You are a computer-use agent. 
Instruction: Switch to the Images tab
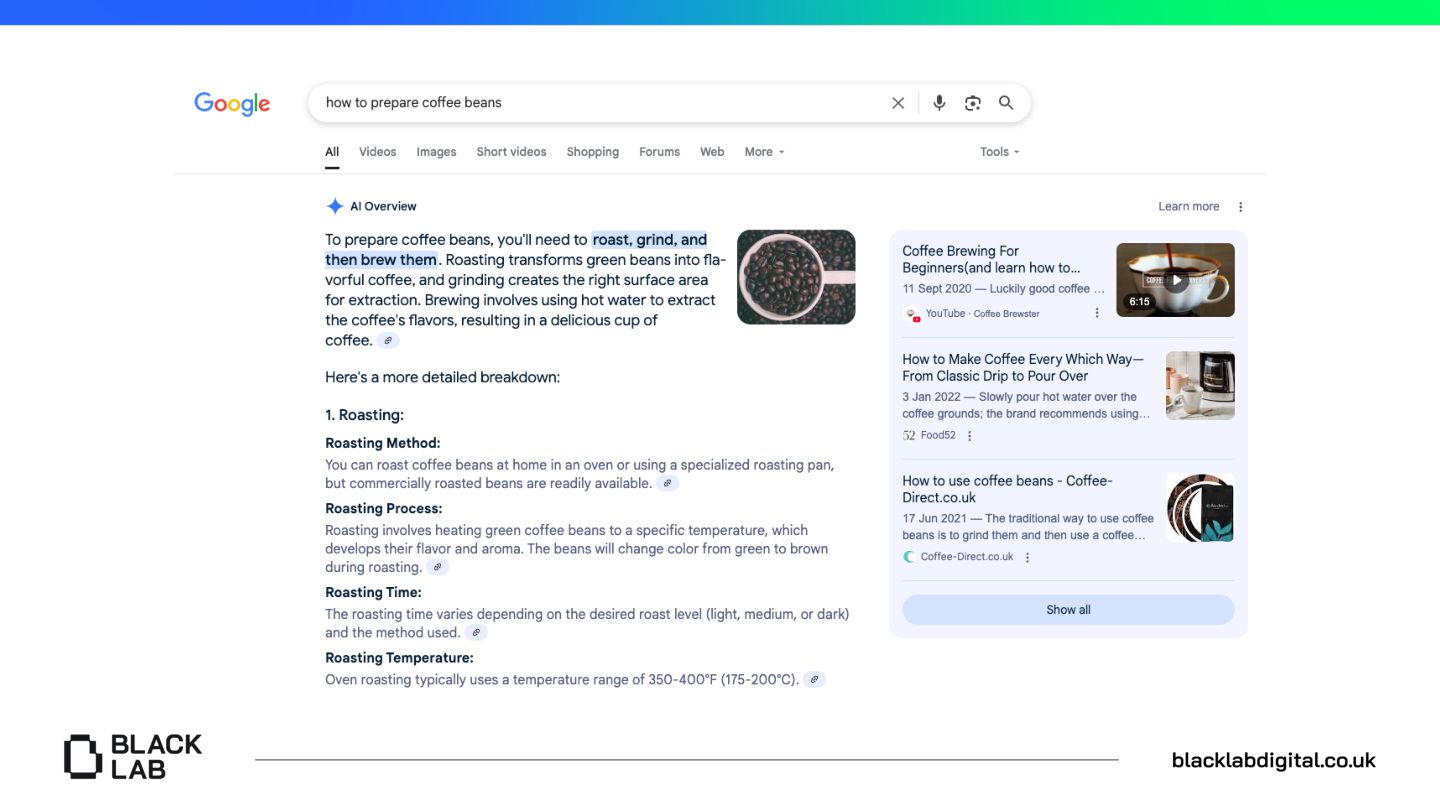pyautogui.click(x=436, y=152)
